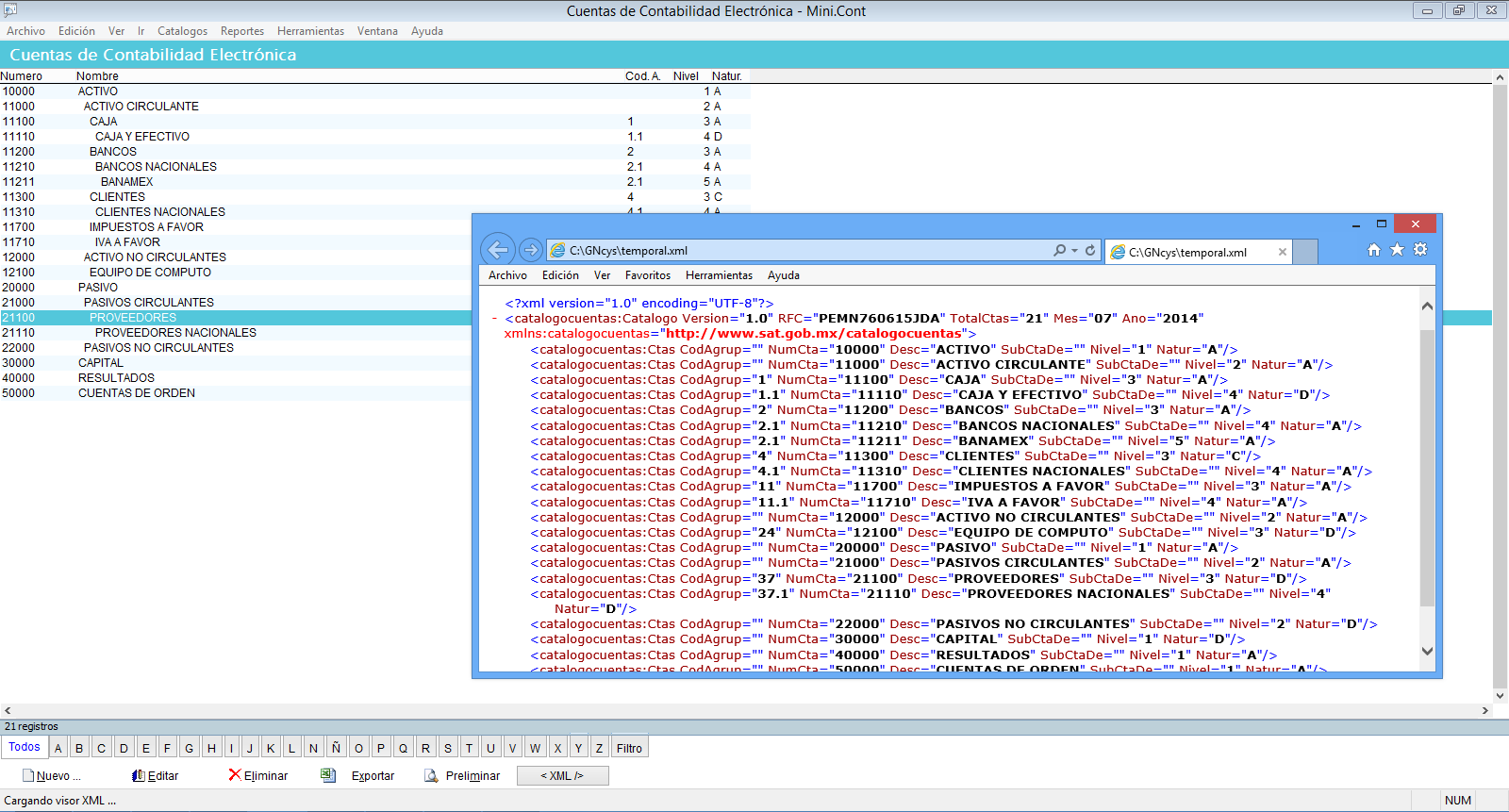Click the Nombre column header
Viewport: 1509px width, 812px height.
[x=97, y=76]
